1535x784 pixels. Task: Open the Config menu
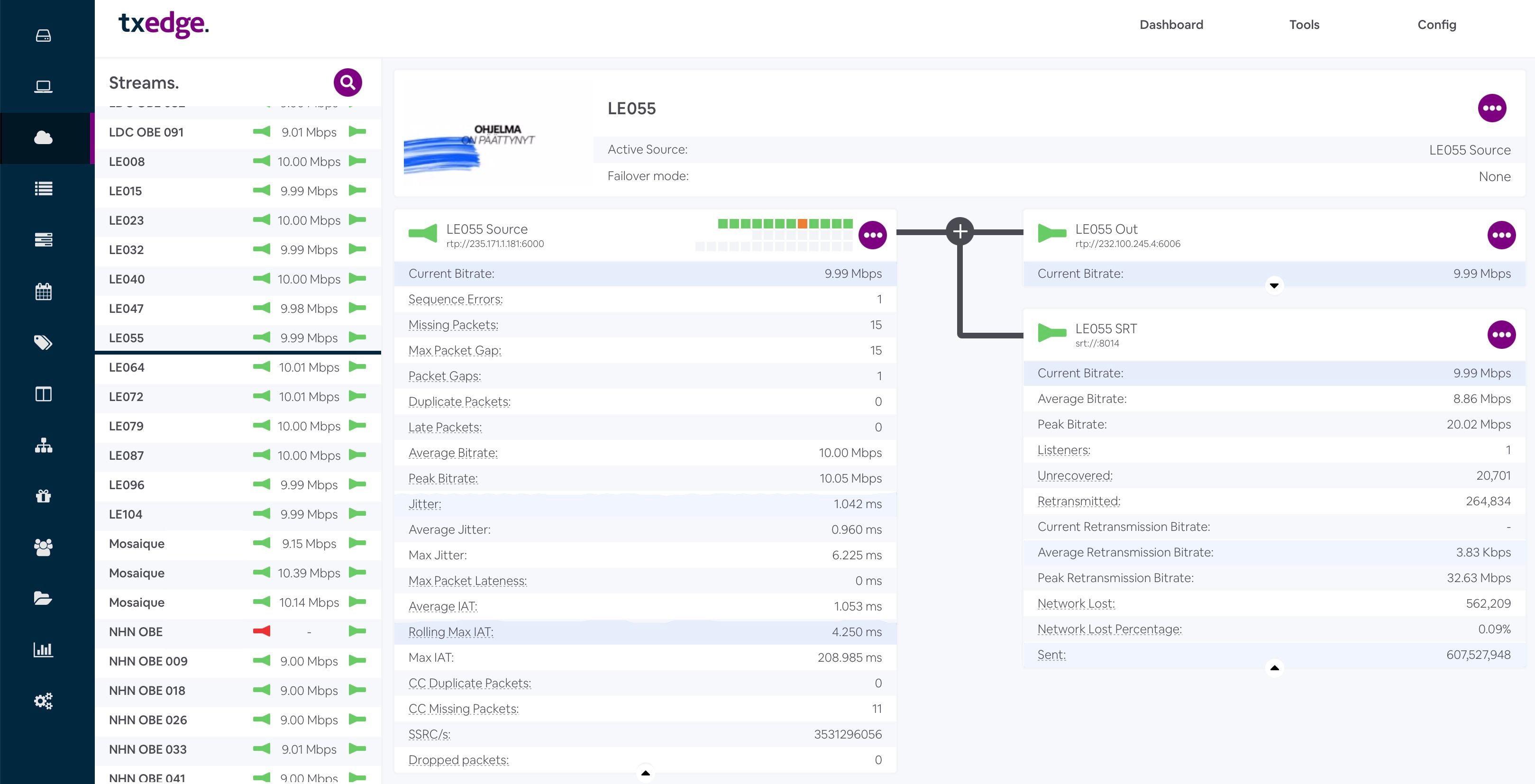point(1436,25)
